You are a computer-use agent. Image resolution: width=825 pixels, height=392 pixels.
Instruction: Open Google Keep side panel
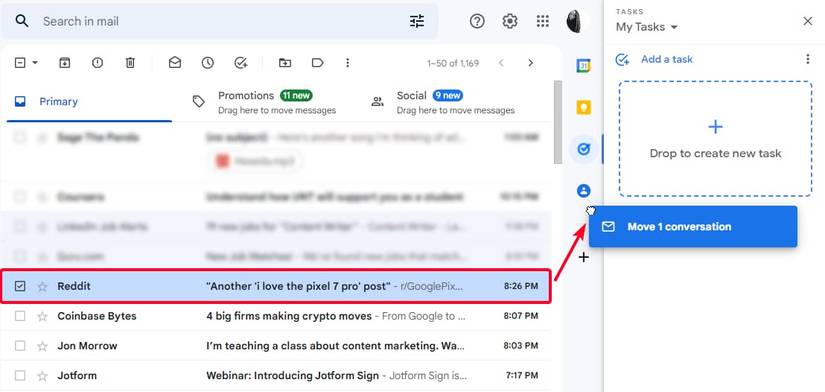click(x=583, y=107)
